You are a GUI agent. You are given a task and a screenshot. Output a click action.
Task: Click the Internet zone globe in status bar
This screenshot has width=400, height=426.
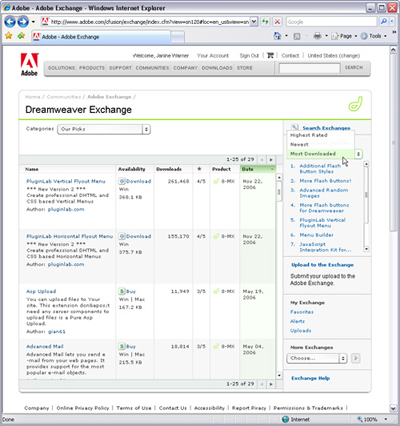pyautogui.click(x=285, y=419)
